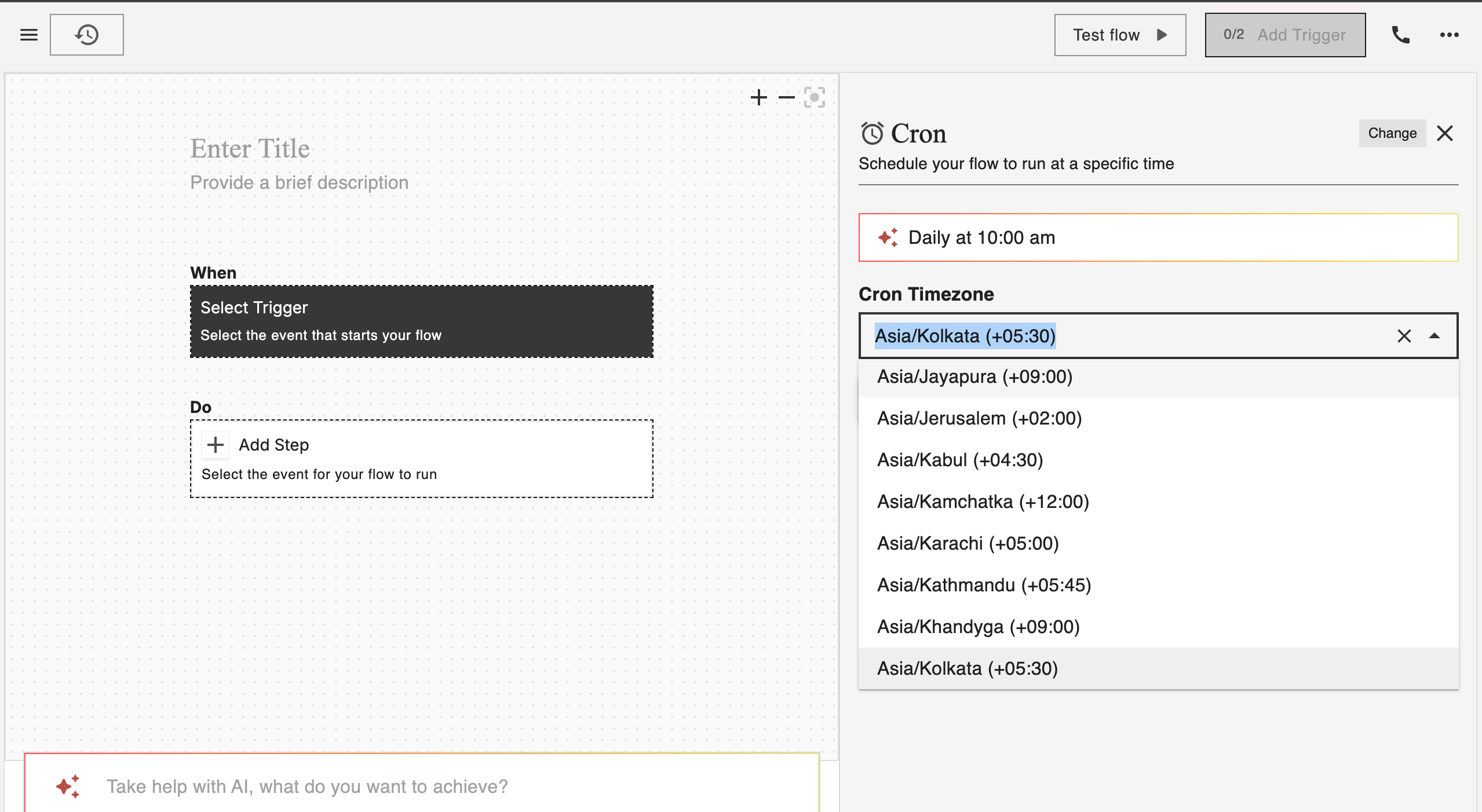
Task: Click the Daily at 10:00 am schedule field
Action: pyautogui.click(x=1158, y=237)
